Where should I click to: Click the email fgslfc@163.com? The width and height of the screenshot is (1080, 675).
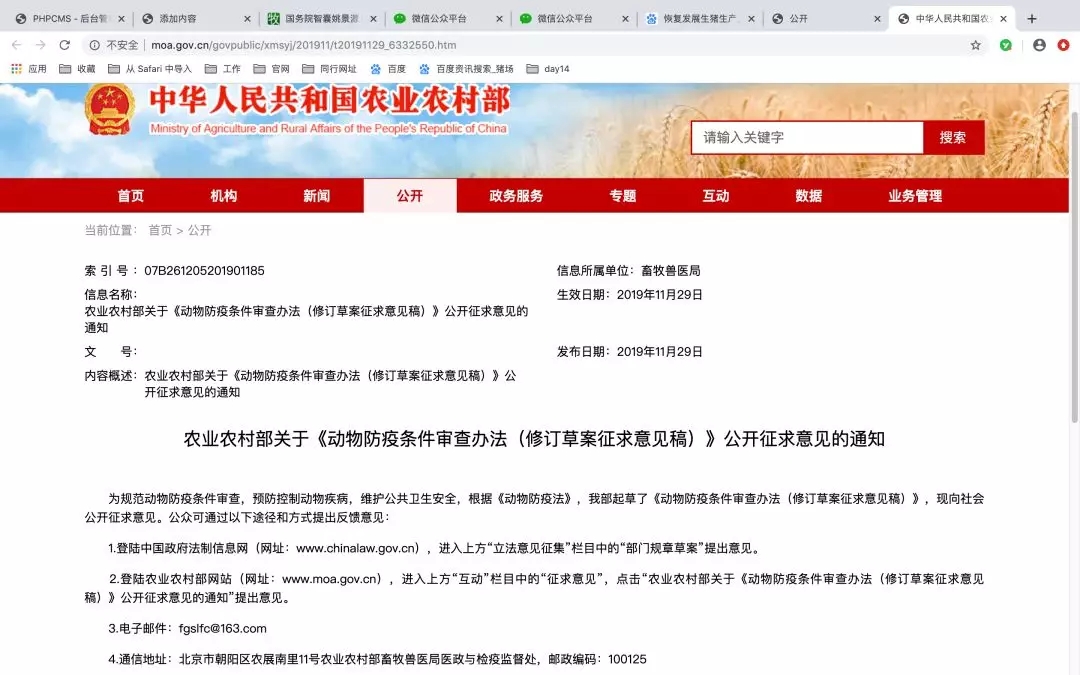pyautogui.click(x=222, y=628)
